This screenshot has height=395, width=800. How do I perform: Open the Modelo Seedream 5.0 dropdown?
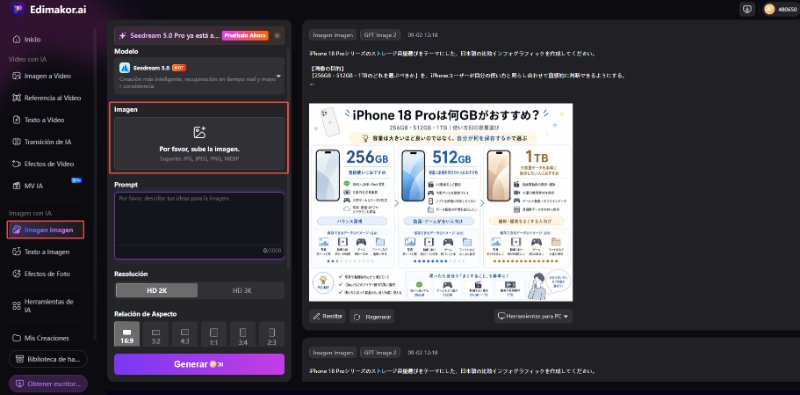pyautogui.click(x=199, y=76)
